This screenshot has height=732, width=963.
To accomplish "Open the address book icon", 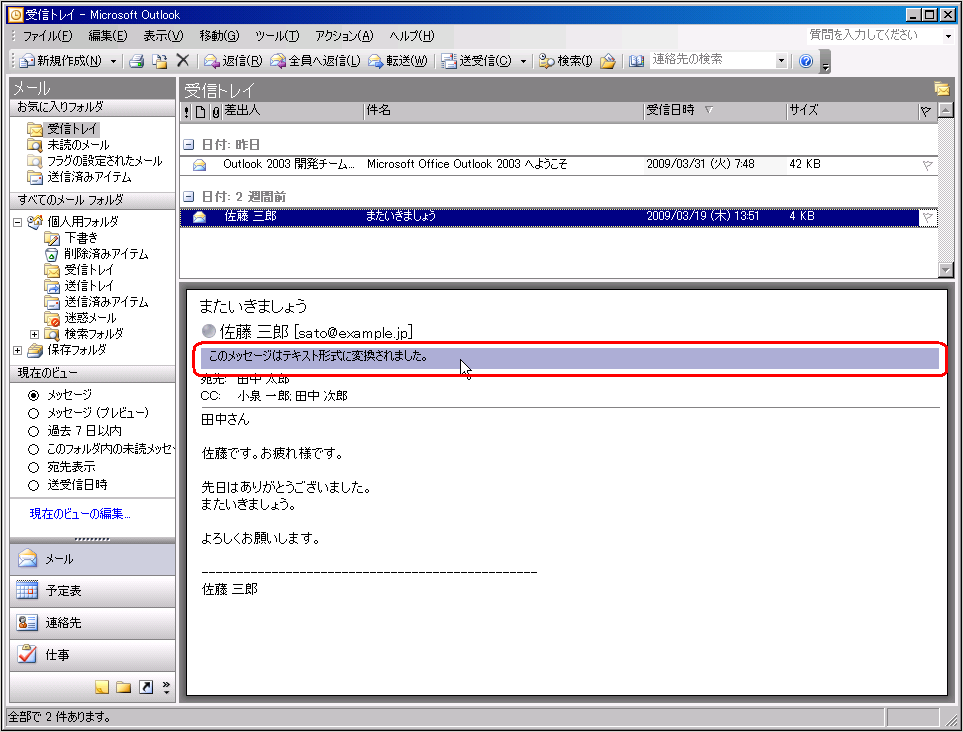I will click(x=636, y=61).
